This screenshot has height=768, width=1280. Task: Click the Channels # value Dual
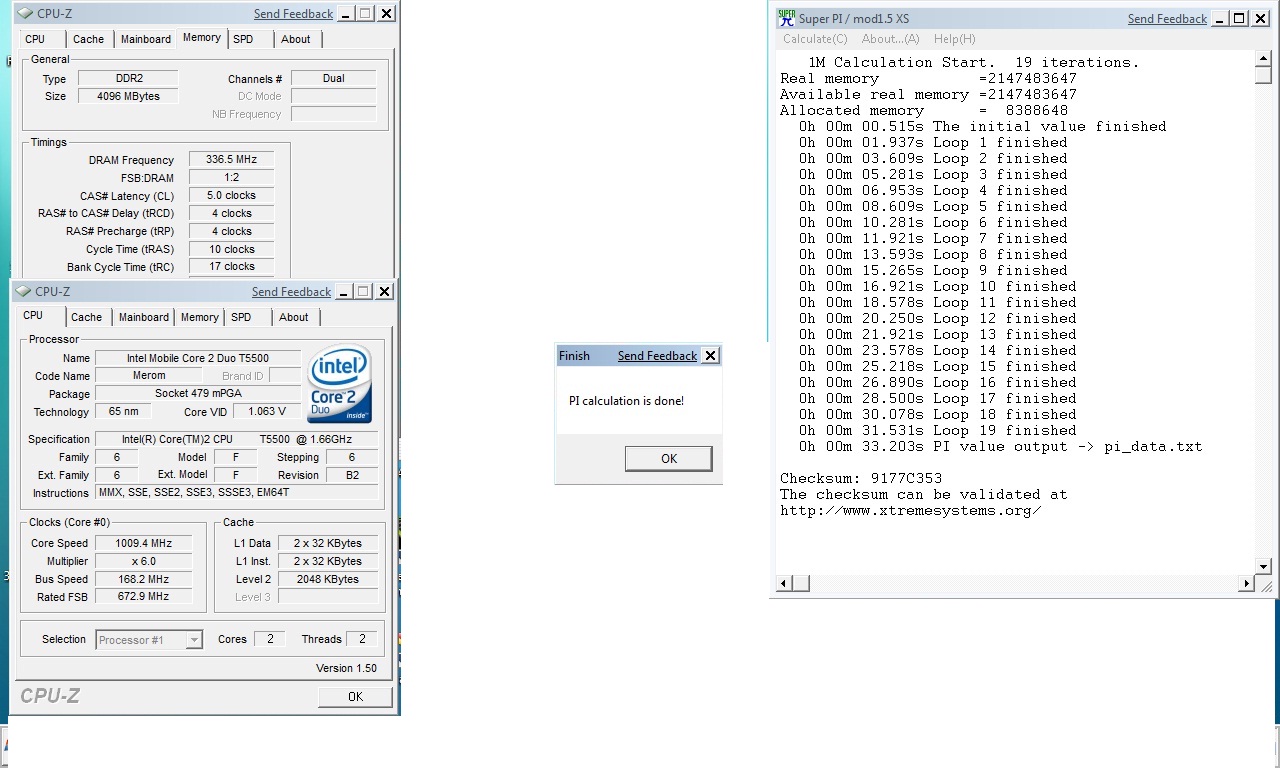click(334, 78)
